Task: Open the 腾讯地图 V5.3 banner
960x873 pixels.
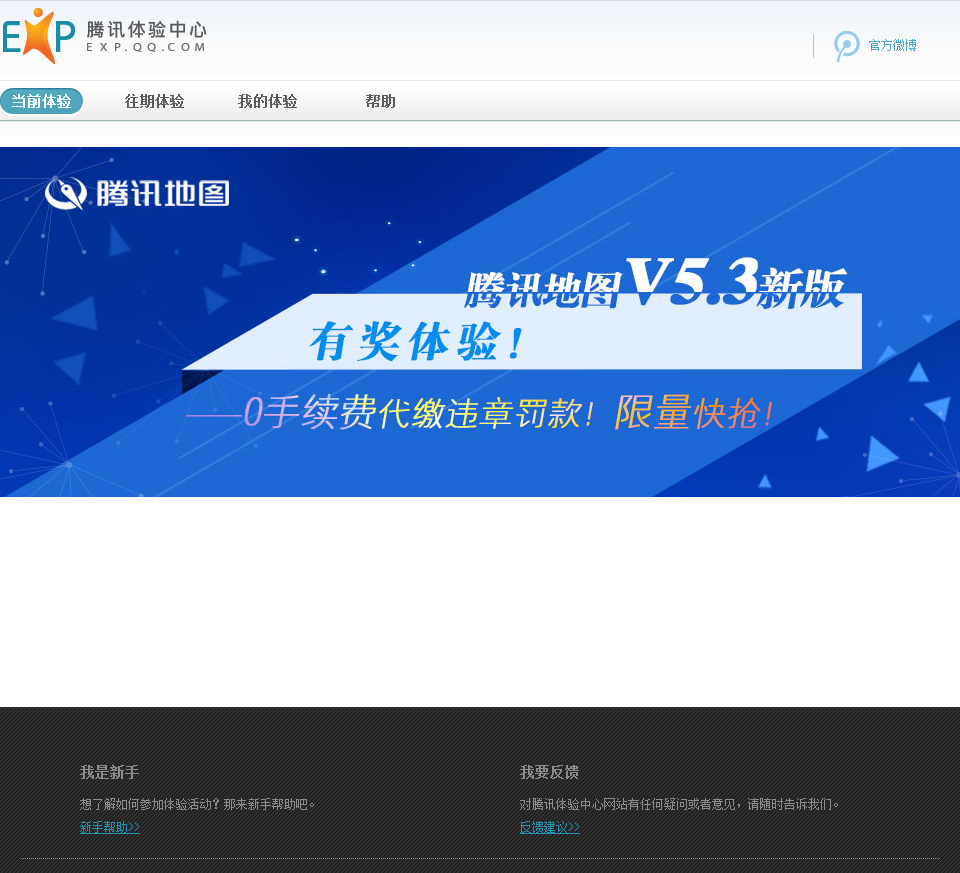Action: tap(480, 322)
